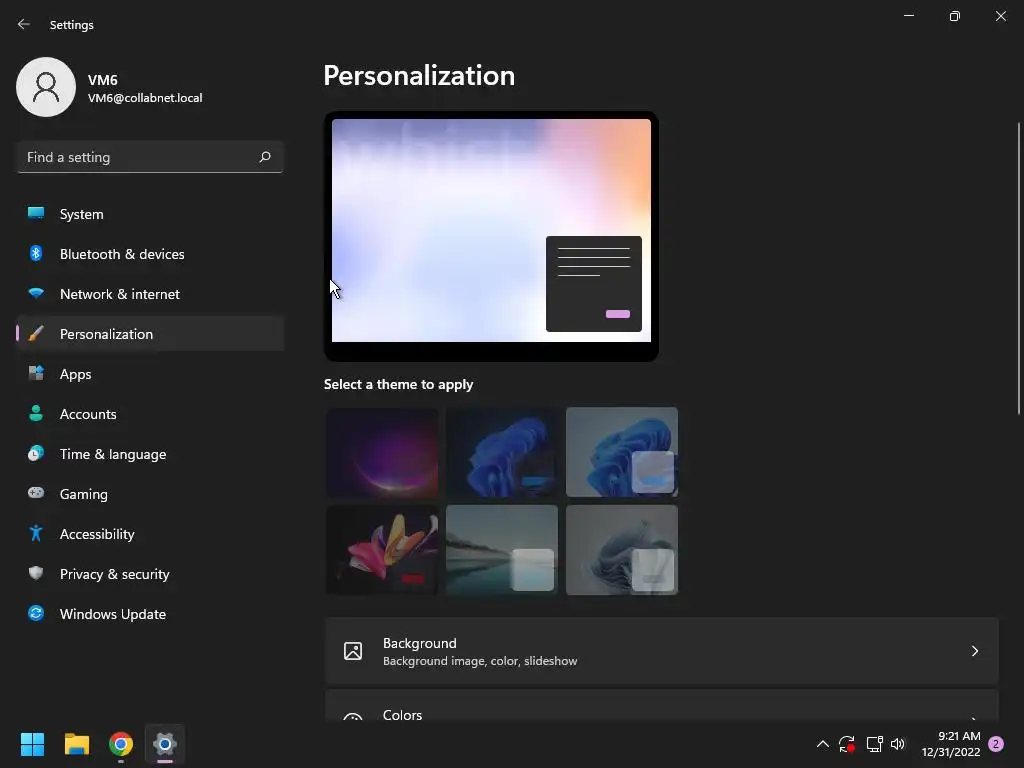Click the Network wifi icon

click(x=36, y=293)
